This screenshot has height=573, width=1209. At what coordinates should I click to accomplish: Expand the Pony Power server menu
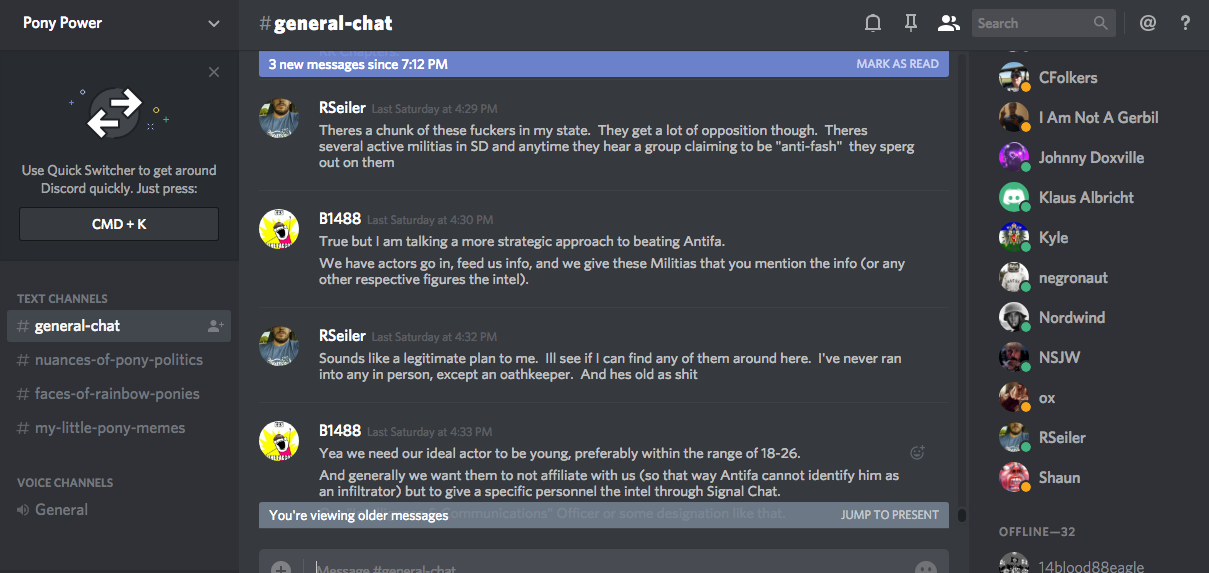tap(214, 23)
